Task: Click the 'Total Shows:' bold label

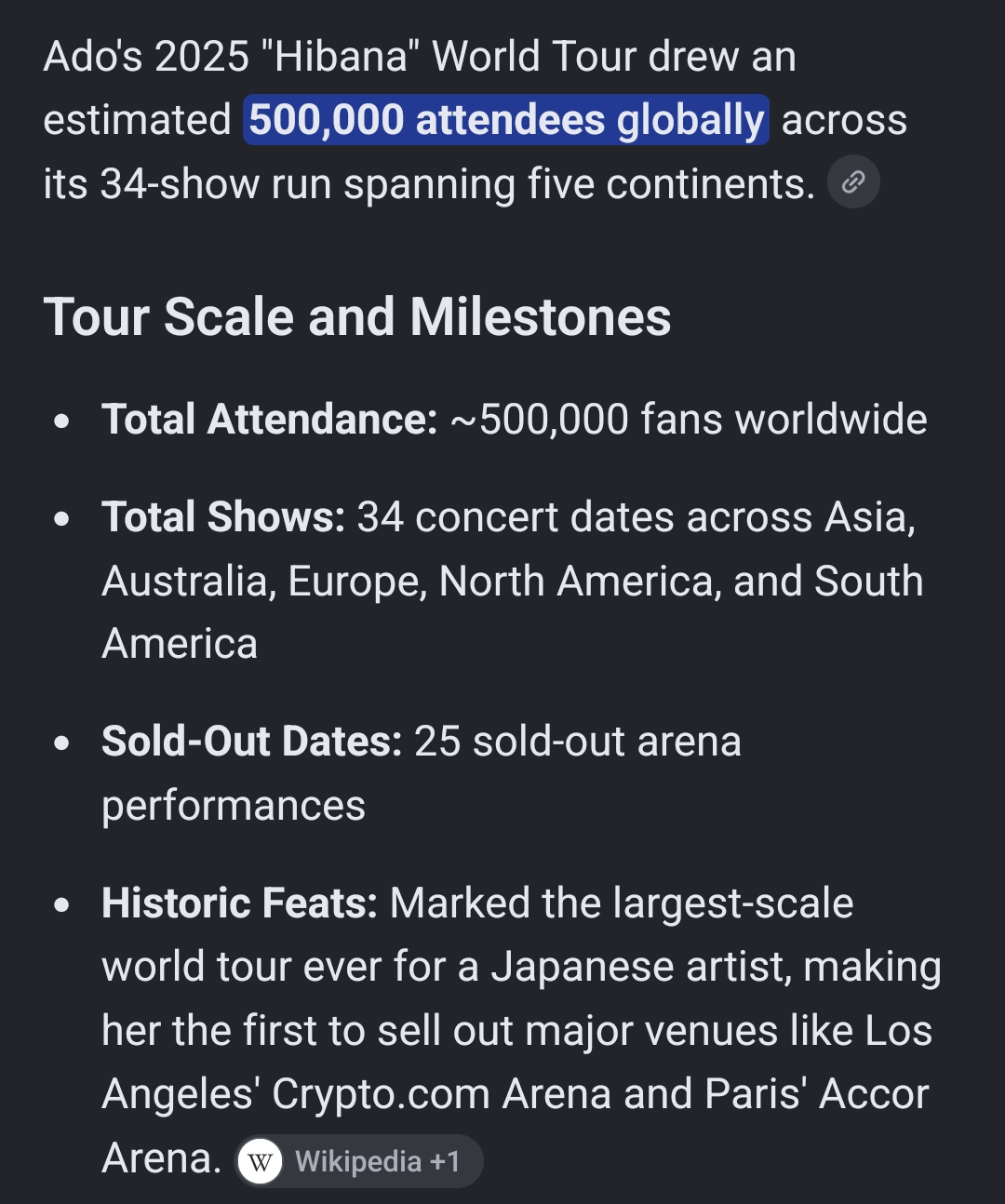Action: 223,517
